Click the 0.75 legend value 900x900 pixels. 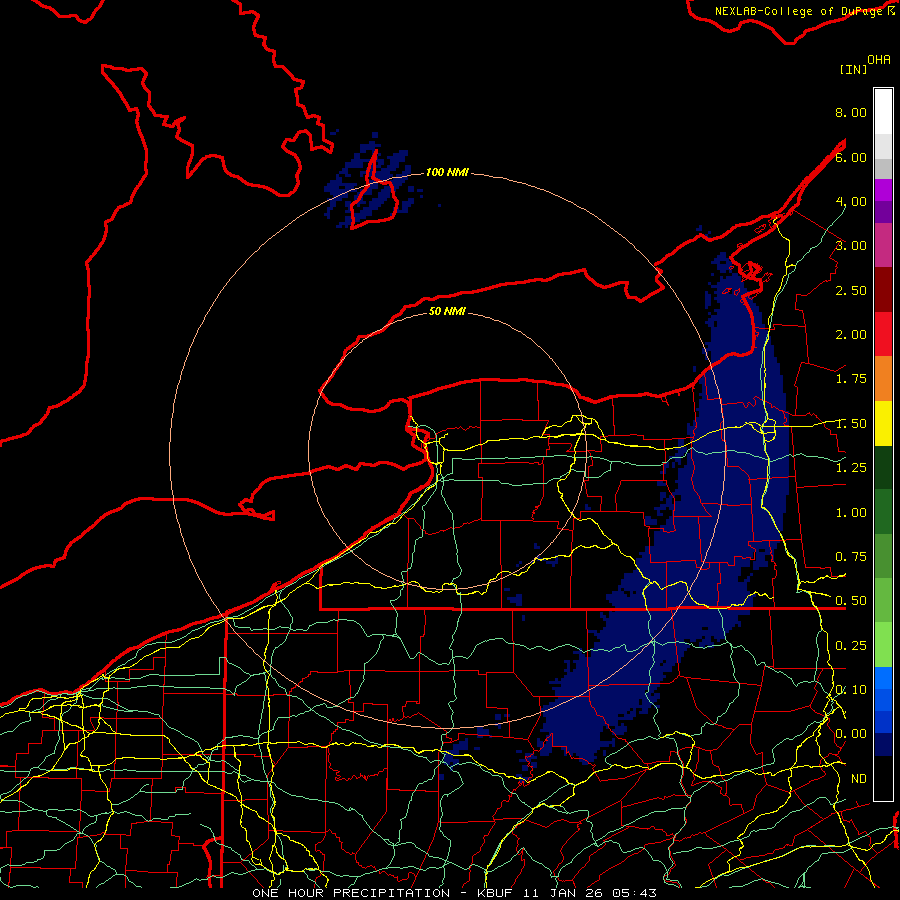tap(851, 557)
